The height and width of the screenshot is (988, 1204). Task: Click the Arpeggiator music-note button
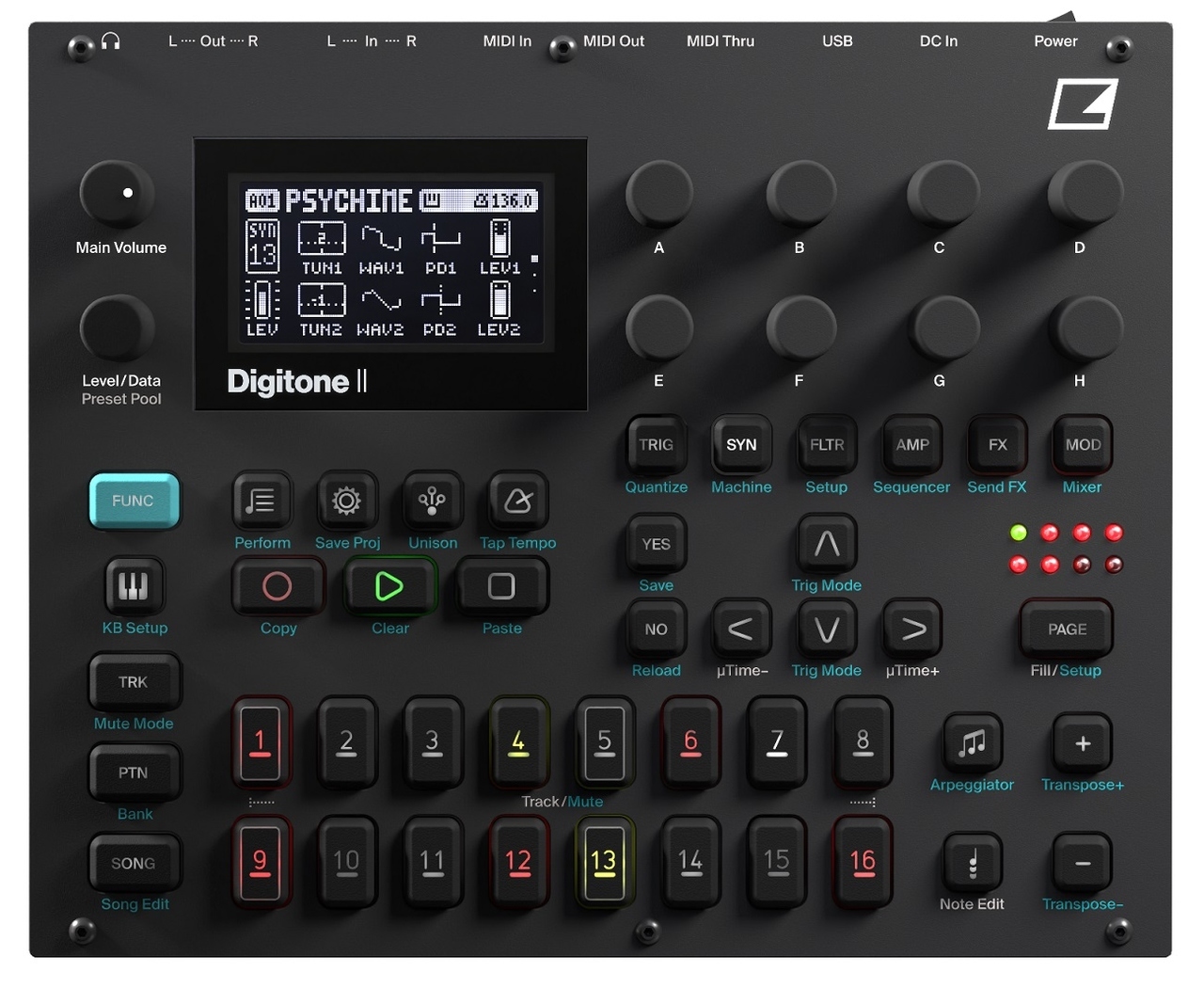tap(972, 742)
